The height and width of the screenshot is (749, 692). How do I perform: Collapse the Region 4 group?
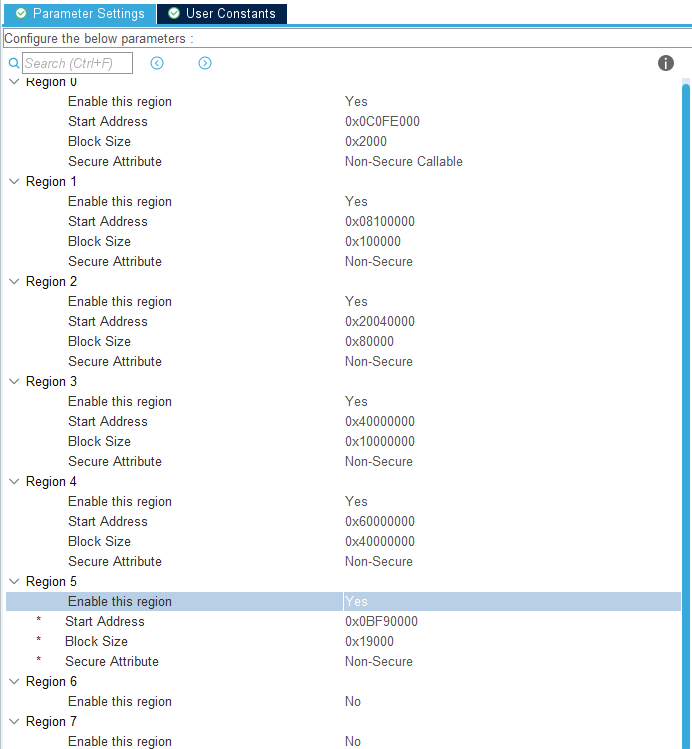(x=14, y=481)
